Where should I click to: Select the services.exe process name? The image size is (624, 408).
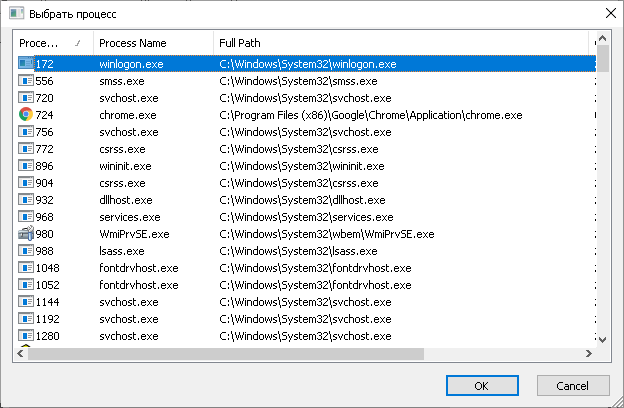click(130, 217)
